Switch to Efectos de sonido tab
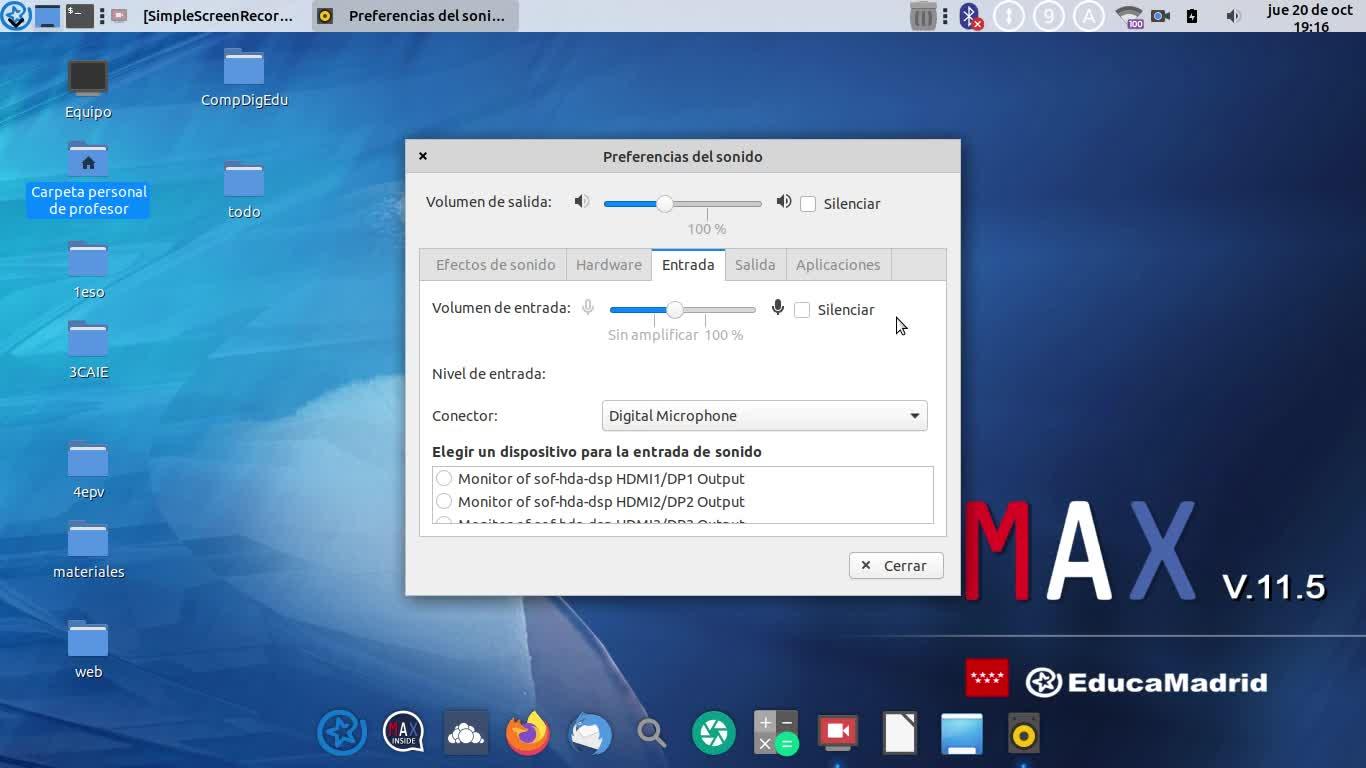The width and height of the screenshot is (1366, 768). 495,265
